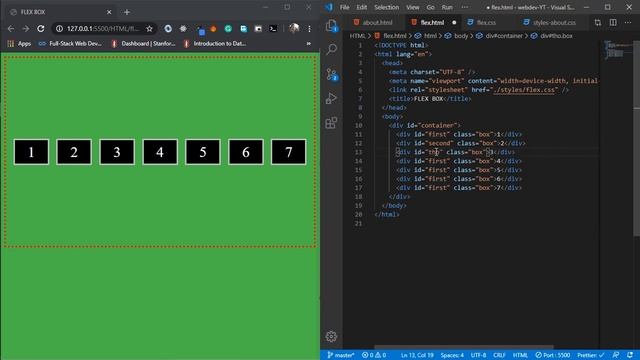Open the Search view in VS Code
The image size is (640, 360).
(x=331, y=49)
